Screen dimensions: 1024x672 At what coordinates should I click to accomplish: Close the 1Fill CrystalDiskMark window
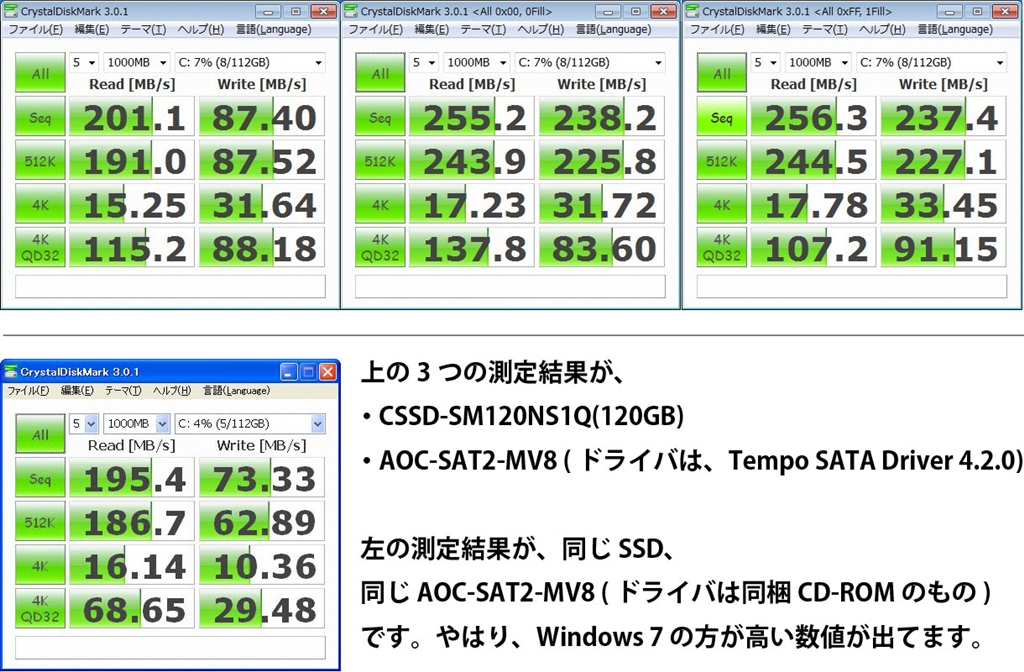tap(1005, 11)
